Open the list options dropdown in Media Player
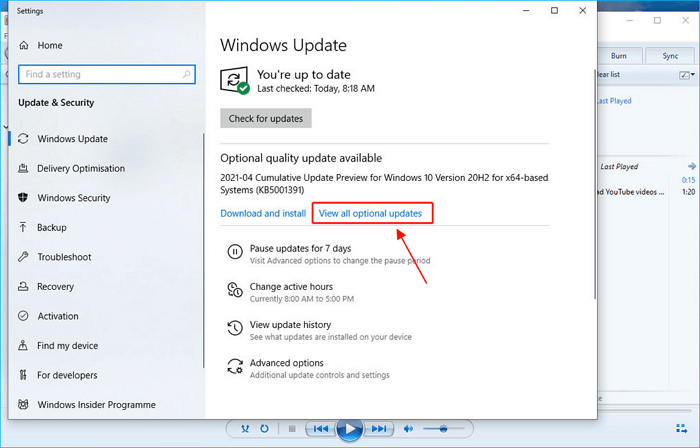 coord(687,75)
